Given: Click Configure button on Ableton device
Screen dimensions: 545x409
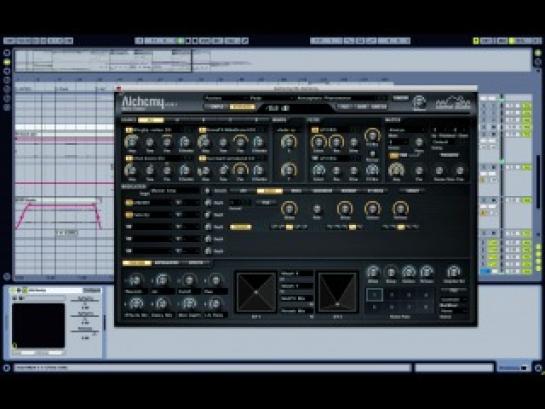Looking at the screenshot, I should pos(92,290).
